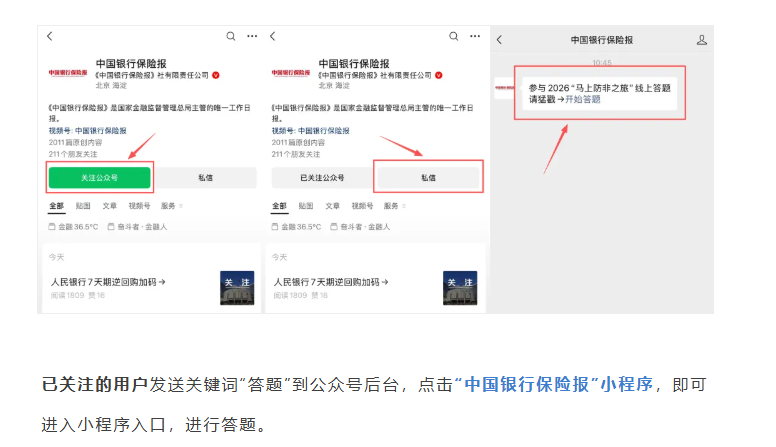
Task: Tap back arrow on the 已关注公众号 screen
Action: pyautogui.click(x=273, y=36)
